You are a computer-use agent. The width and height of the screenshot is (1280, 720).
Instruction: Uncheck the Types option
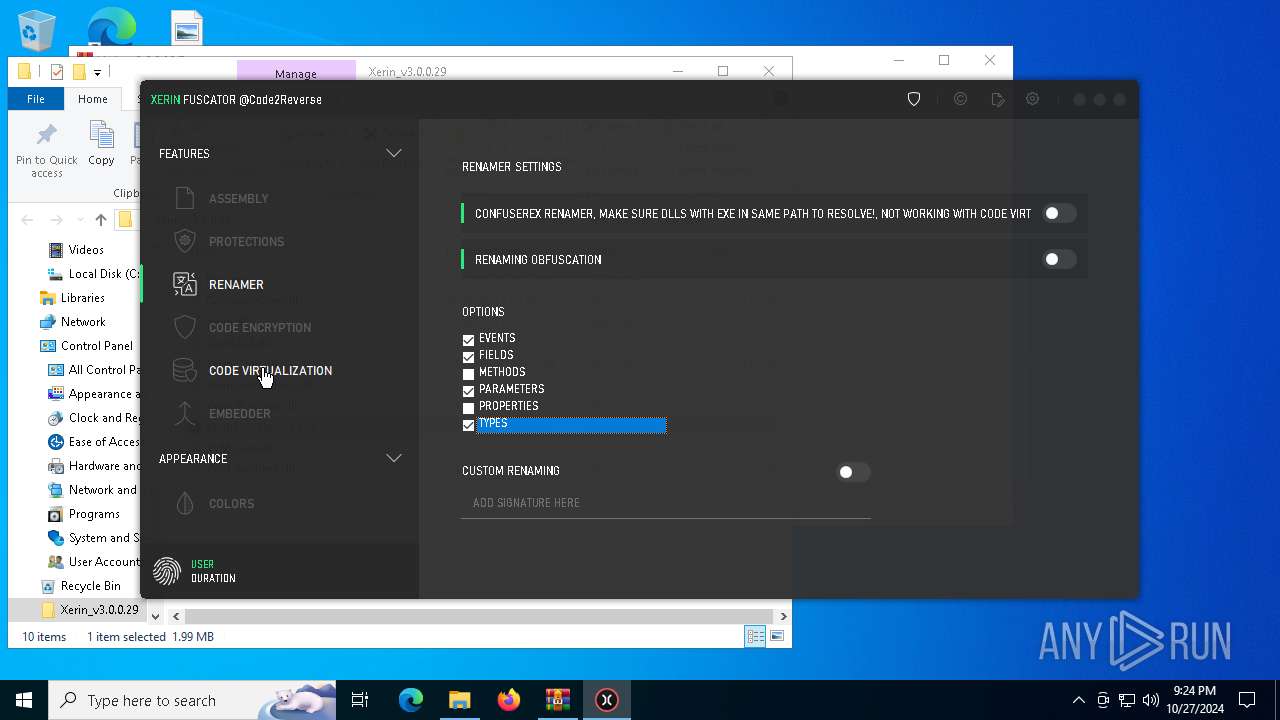tap(468, 425)
